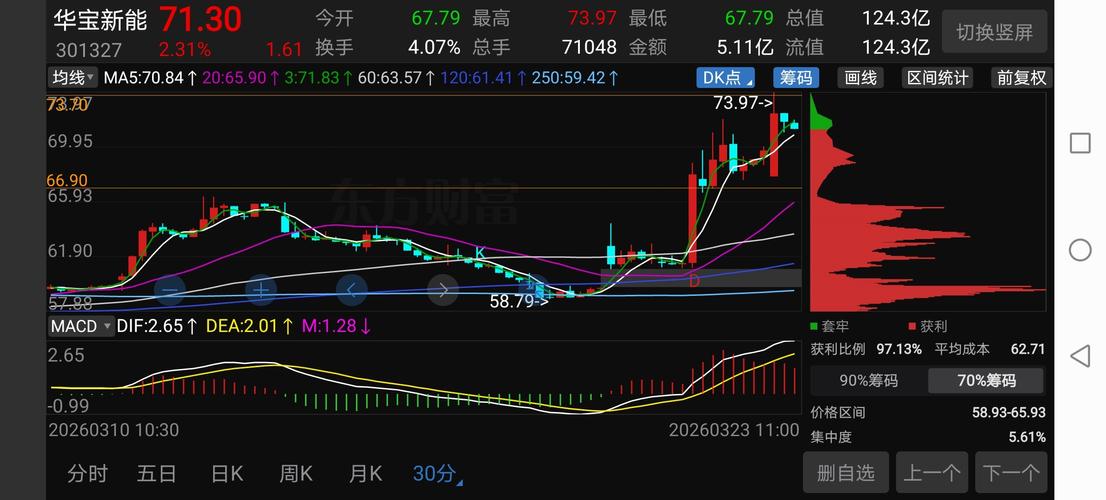The image size is (1106, 500).
Task: Tap 换手 4.07% value
Action: pyautogui.click(x=434, y=48)
